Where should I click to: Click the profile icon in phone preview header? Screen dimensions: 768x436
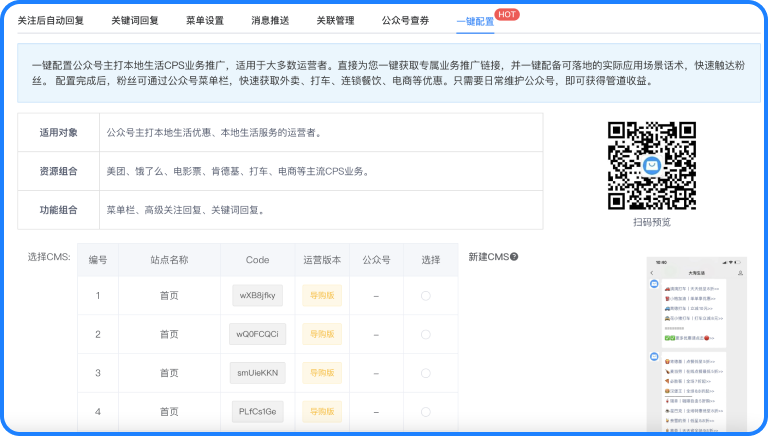(x=740, y=272)
